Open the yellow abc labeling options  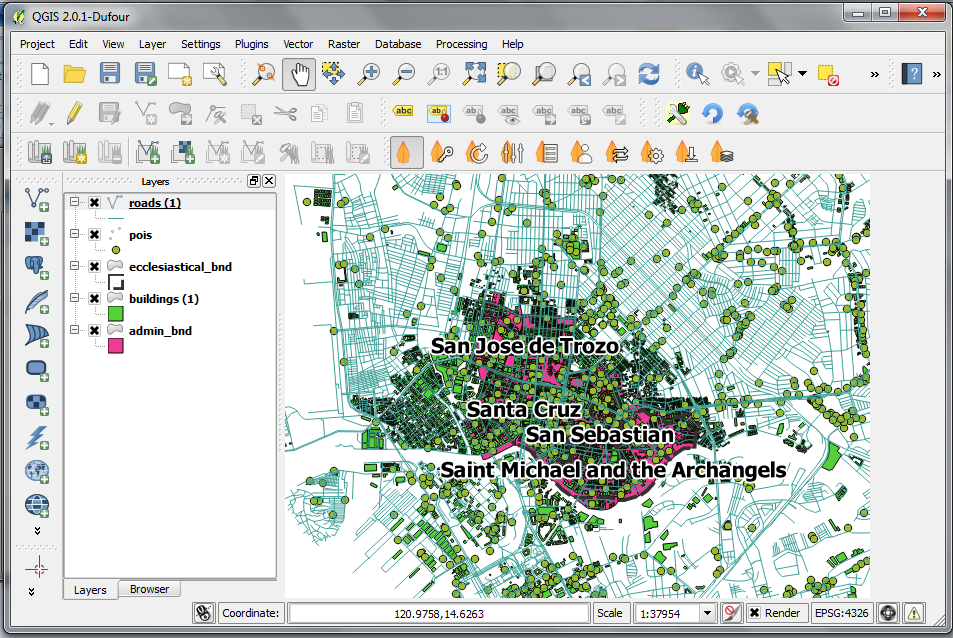coord(403,112)
